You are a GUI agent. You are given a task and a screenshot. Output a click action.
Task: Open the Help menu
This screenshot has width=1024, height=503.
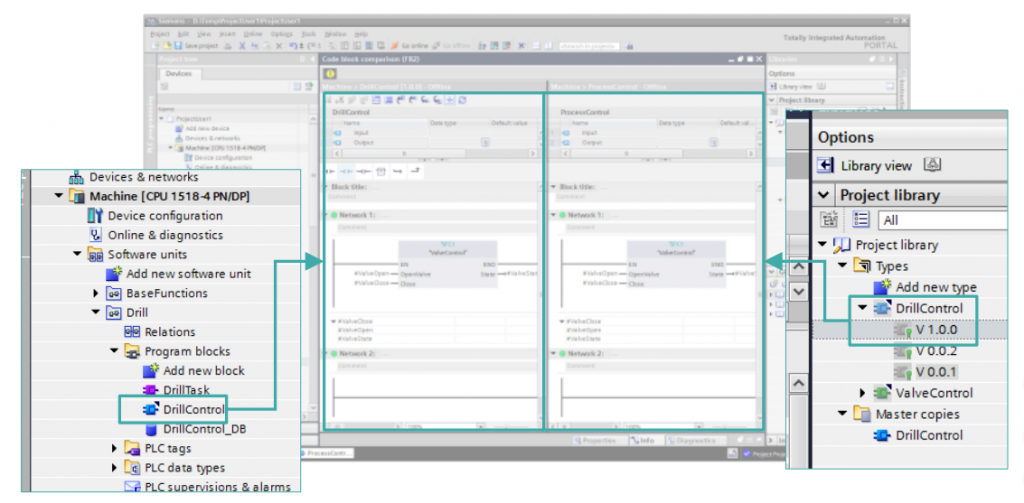point(361,33)
